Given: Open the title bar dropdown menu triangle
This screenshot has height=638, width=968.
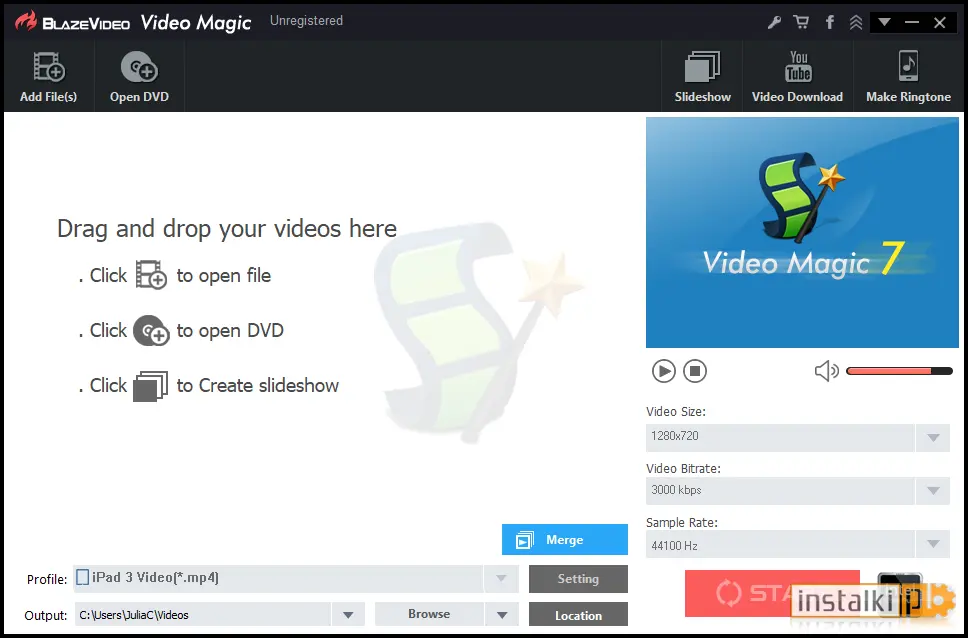Looking at the screenshot, I should pos(884,22).
